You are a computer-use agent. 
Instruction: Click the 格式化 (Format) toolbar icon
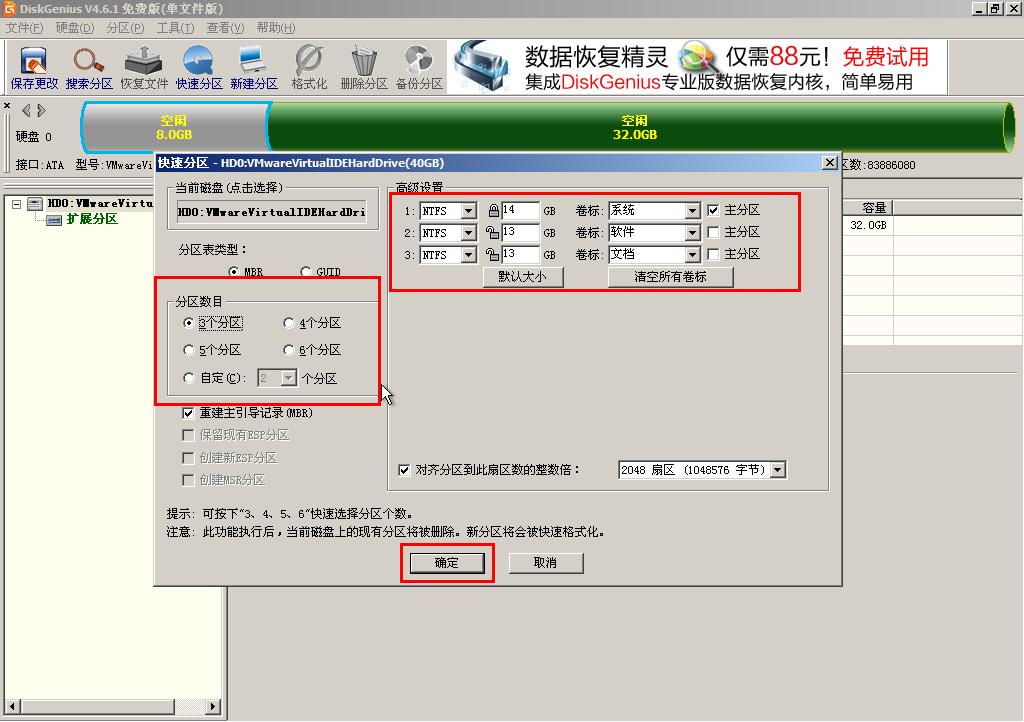309,68
